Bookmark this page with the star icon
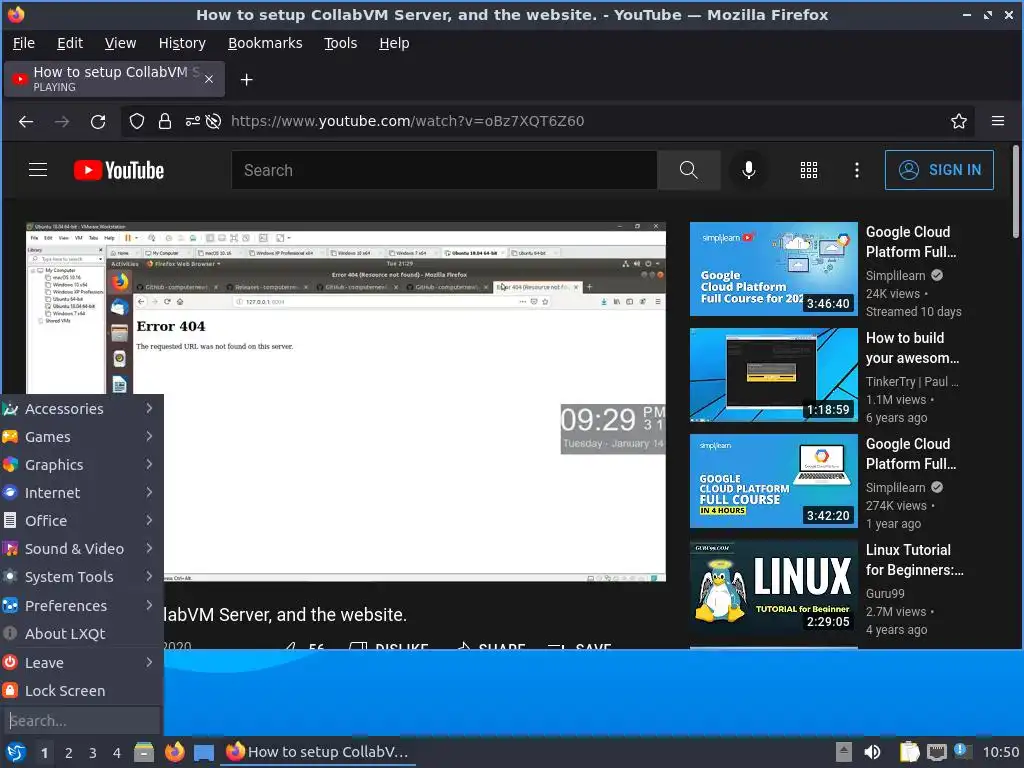The height and width of the screenshot is (768, 1024). point(959,121)
